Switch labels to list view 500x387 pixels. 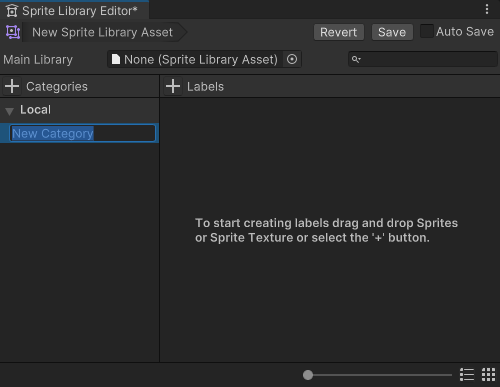pos(467,375)
